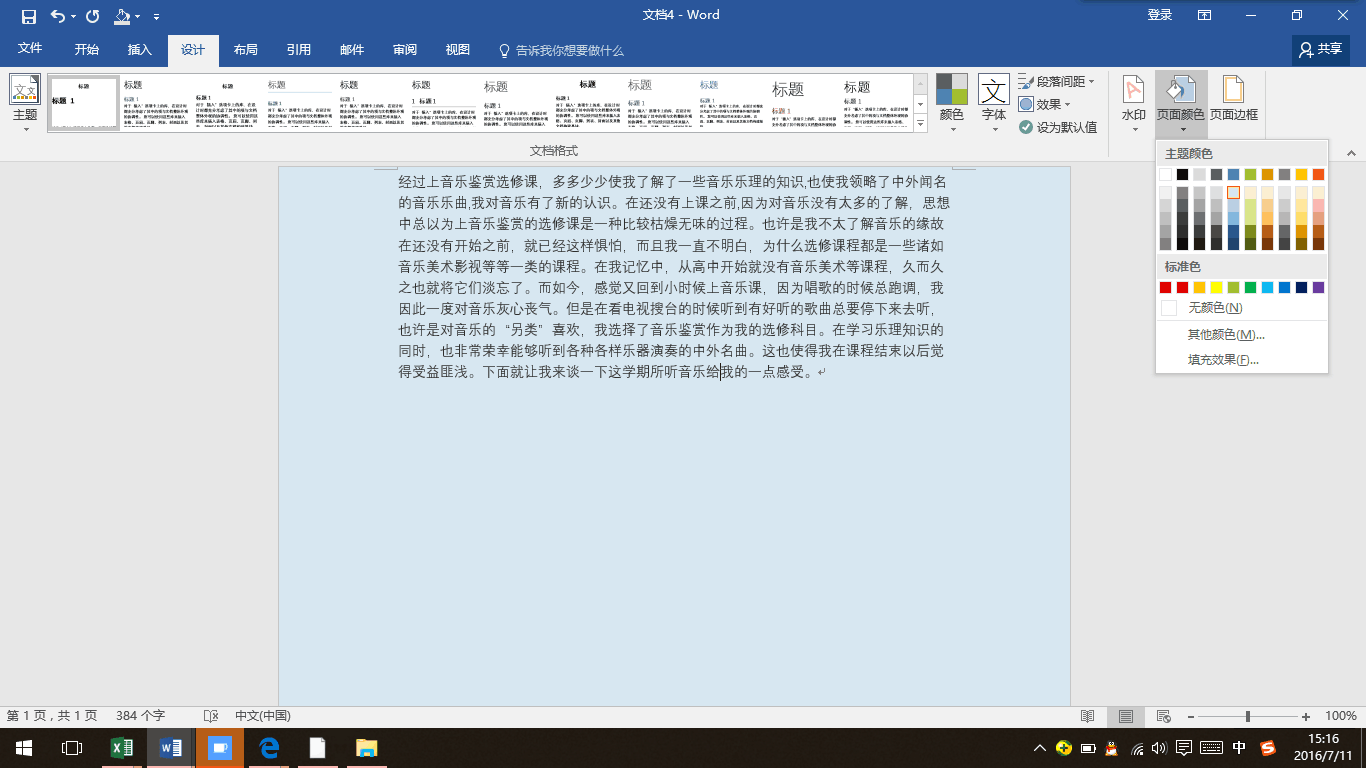Click the 共享 share button
Viewport: 1366px width, 768px height.
(1321, 49)
